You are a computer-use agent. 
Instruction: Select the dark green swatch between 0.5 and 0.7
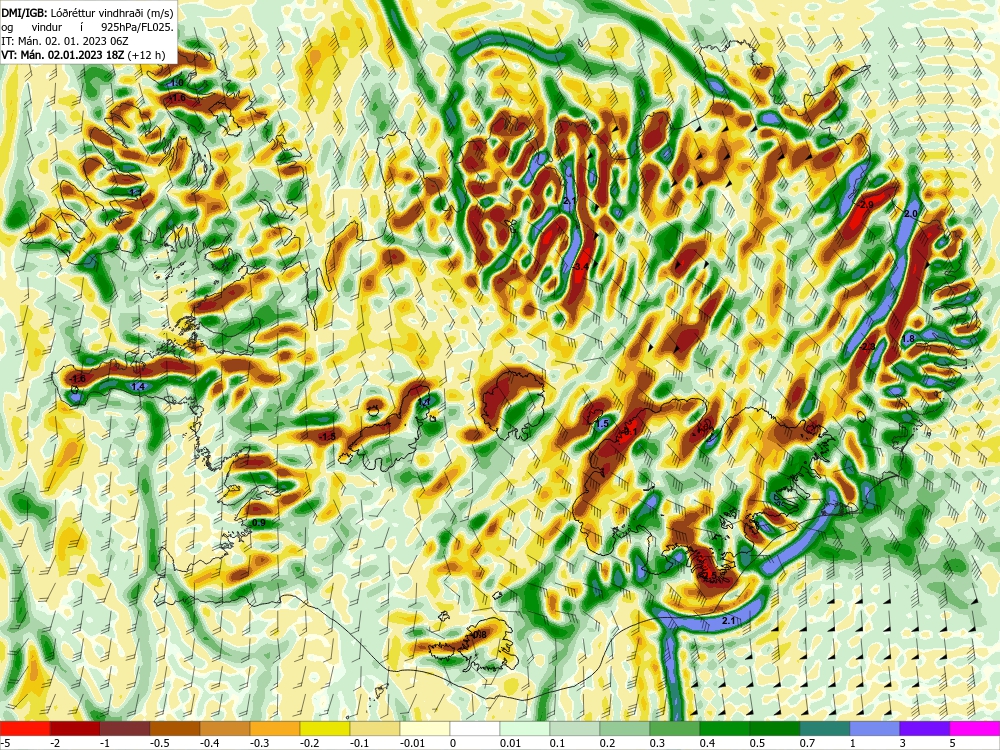click(775, 728)
